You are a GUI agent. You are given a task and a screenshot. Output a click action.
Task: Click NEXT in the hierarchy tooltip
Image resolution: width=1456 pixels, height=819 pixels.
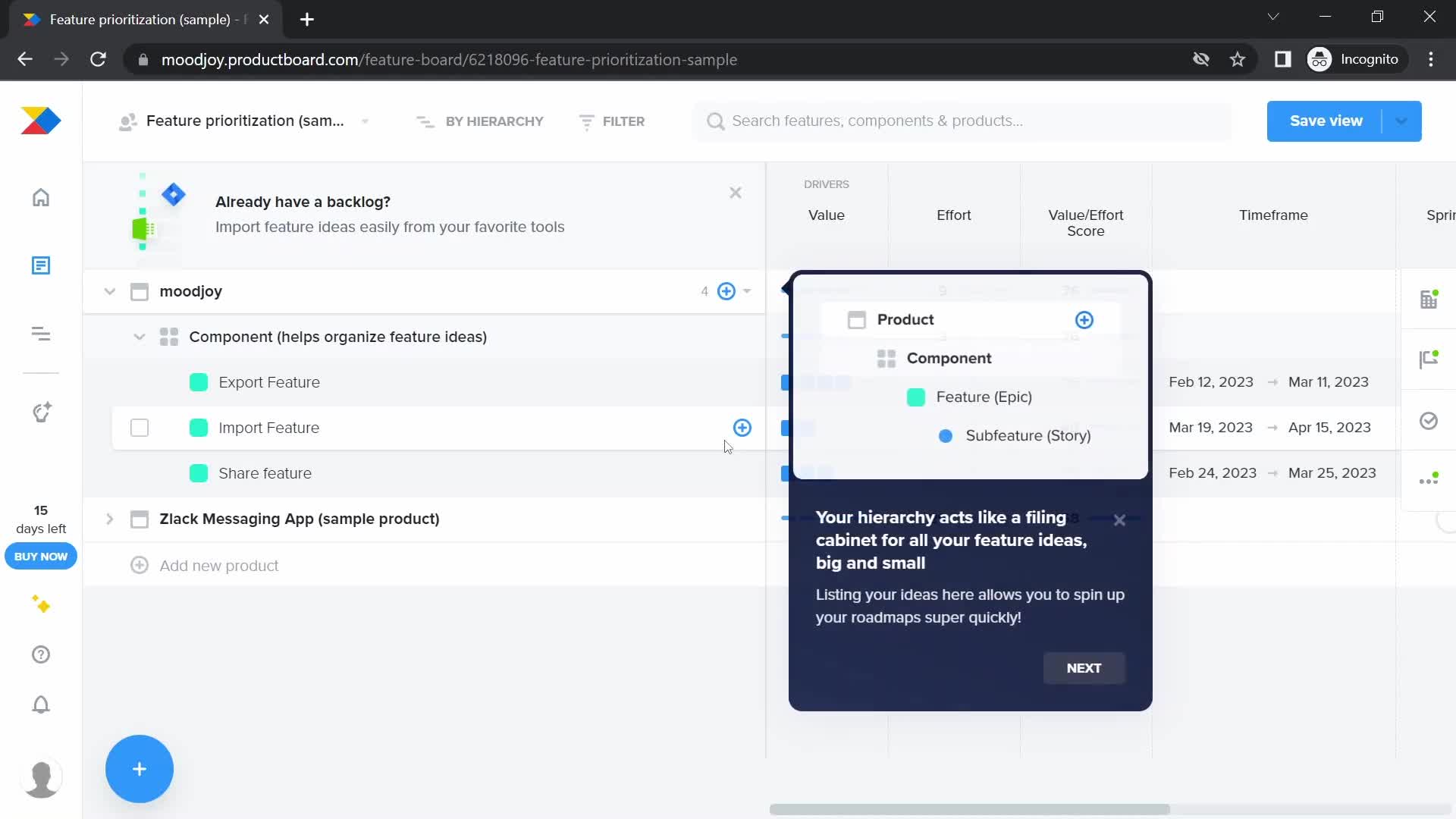tap(1084, 668)
